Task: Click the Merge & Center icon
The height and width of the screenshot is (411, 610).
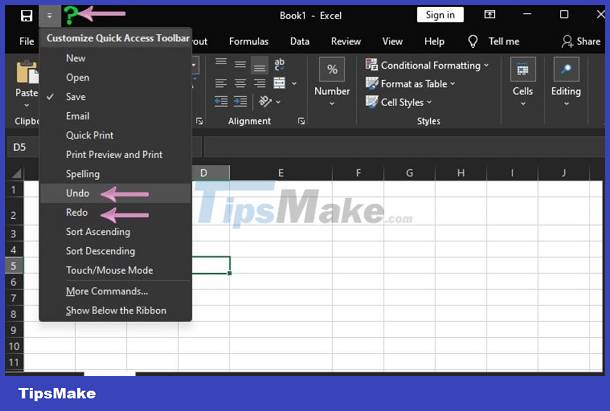Action: pos(279,83)
